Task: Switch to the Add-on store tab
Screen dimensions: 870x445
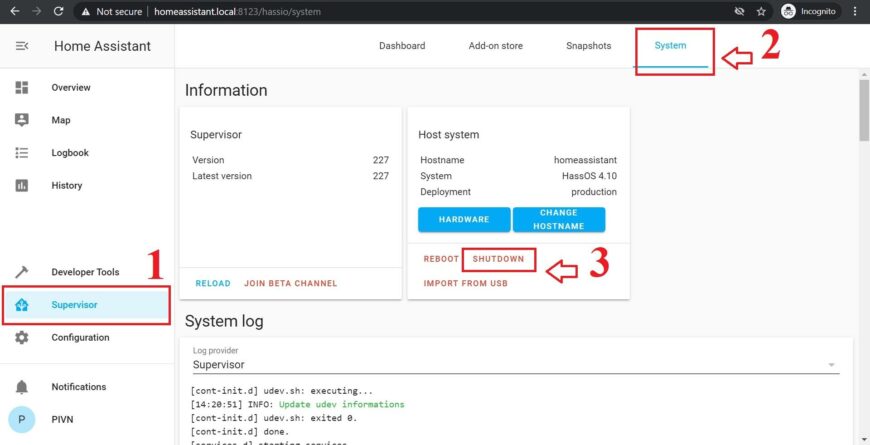Action: point(495,46)
